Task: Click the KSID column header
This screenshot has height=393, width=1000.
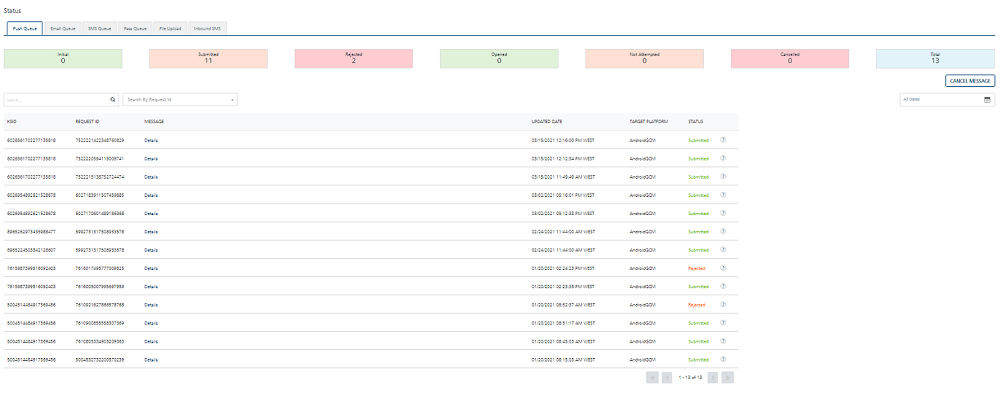Action: pos(11,121)
